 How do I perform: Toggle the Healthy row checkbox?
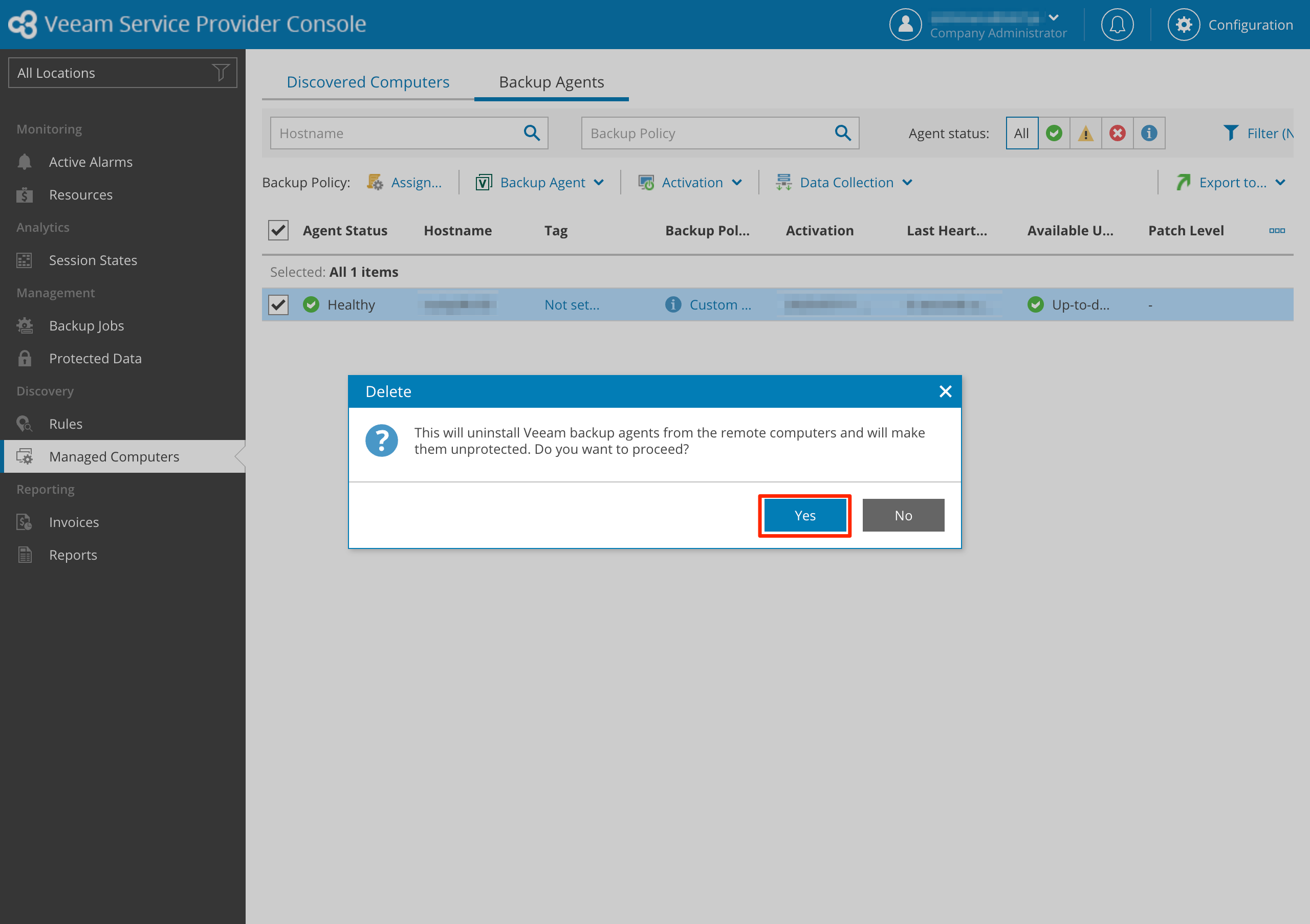(x=278, y=304)
